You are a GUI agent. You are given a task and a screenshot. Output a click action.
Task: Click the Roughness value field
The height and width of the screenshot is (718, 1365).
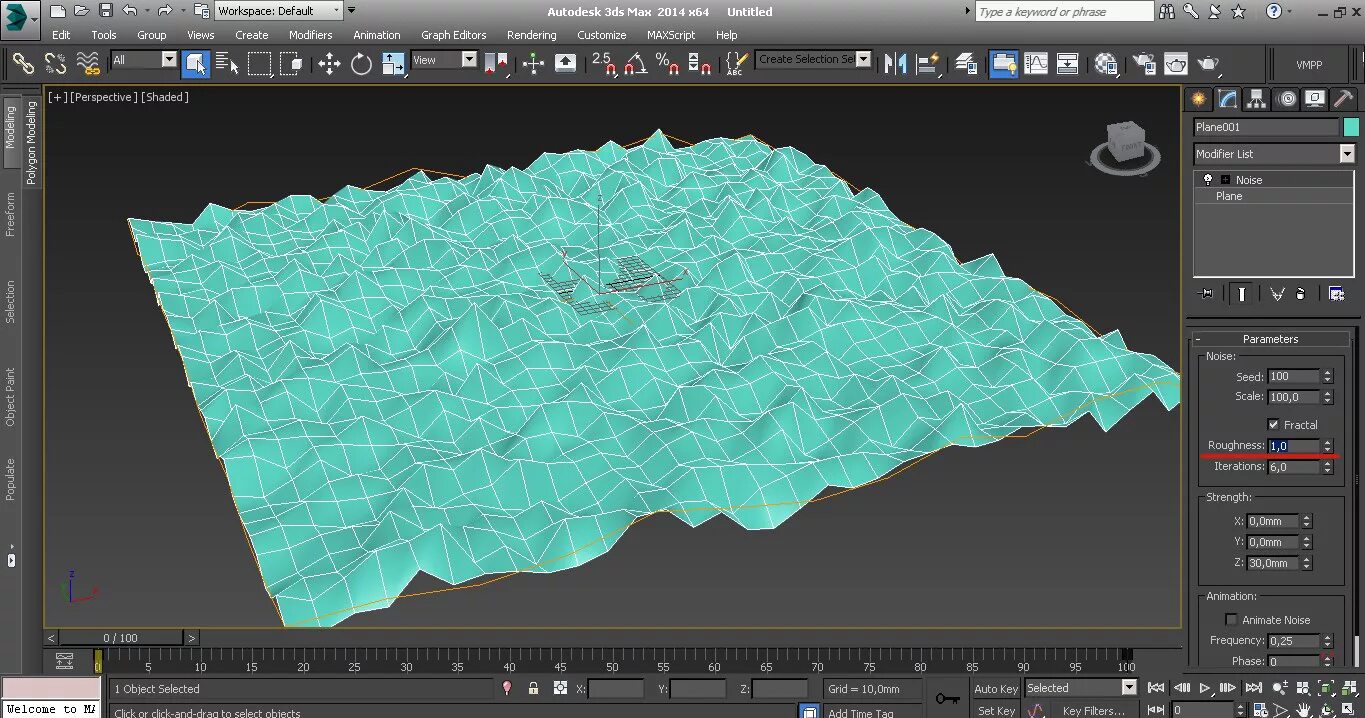(1293, 446)
